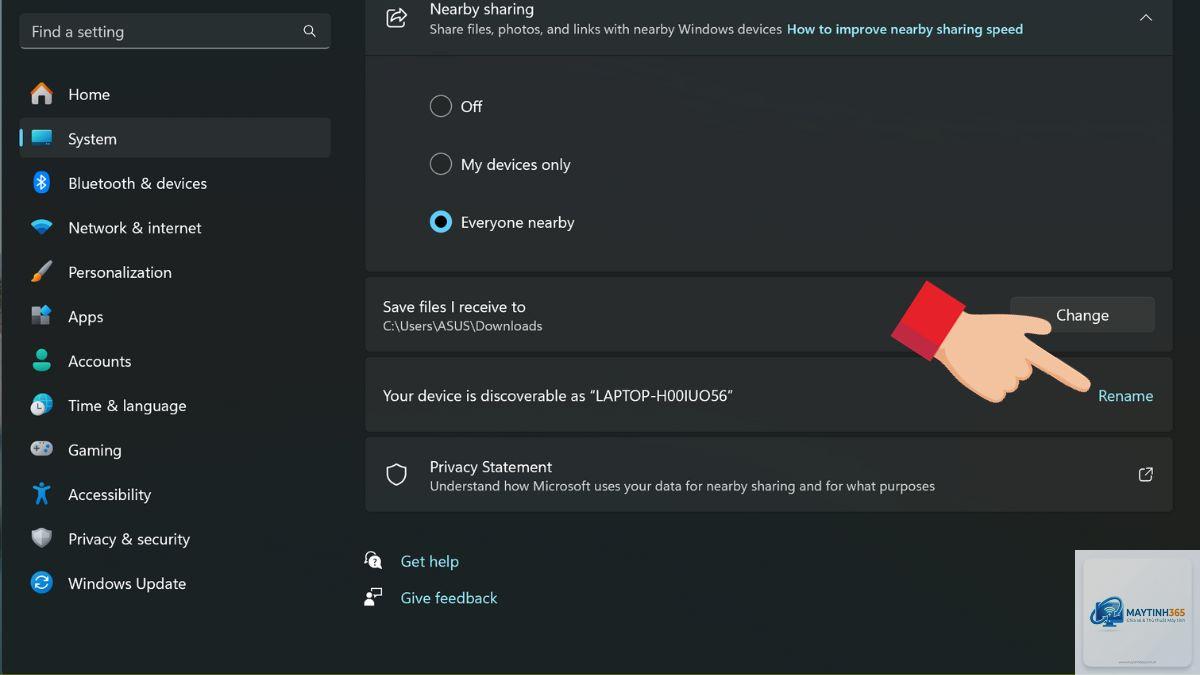This screenshot has width=1200, height=675.
Task: Click the Network wifi icon
Action: coord(42,227)
